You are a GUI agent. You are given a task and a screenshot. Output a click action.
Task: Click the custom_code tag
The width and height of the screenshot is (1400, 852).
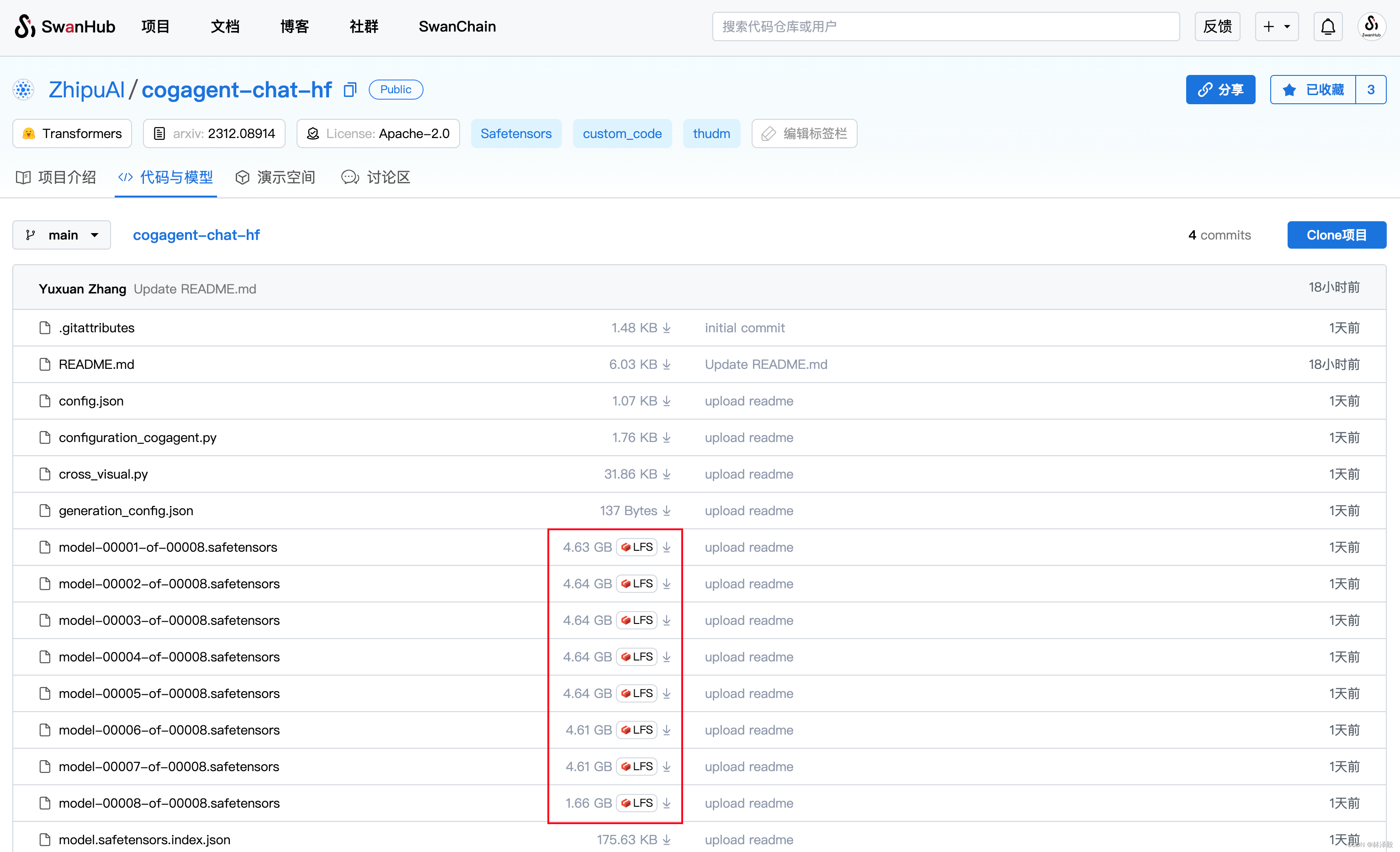coord(622,133)
